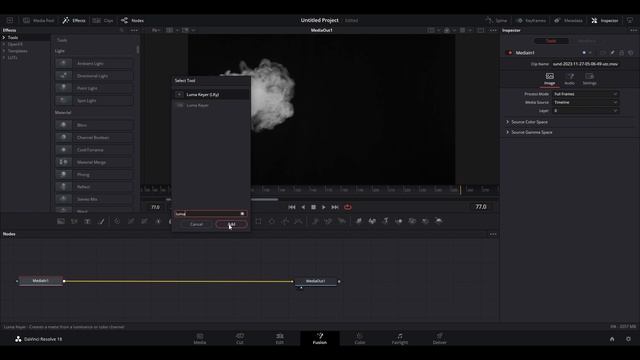Clear the search text in Select Tool dialog
Viewport: 640px width, 360px height.
tap(242, 213)
